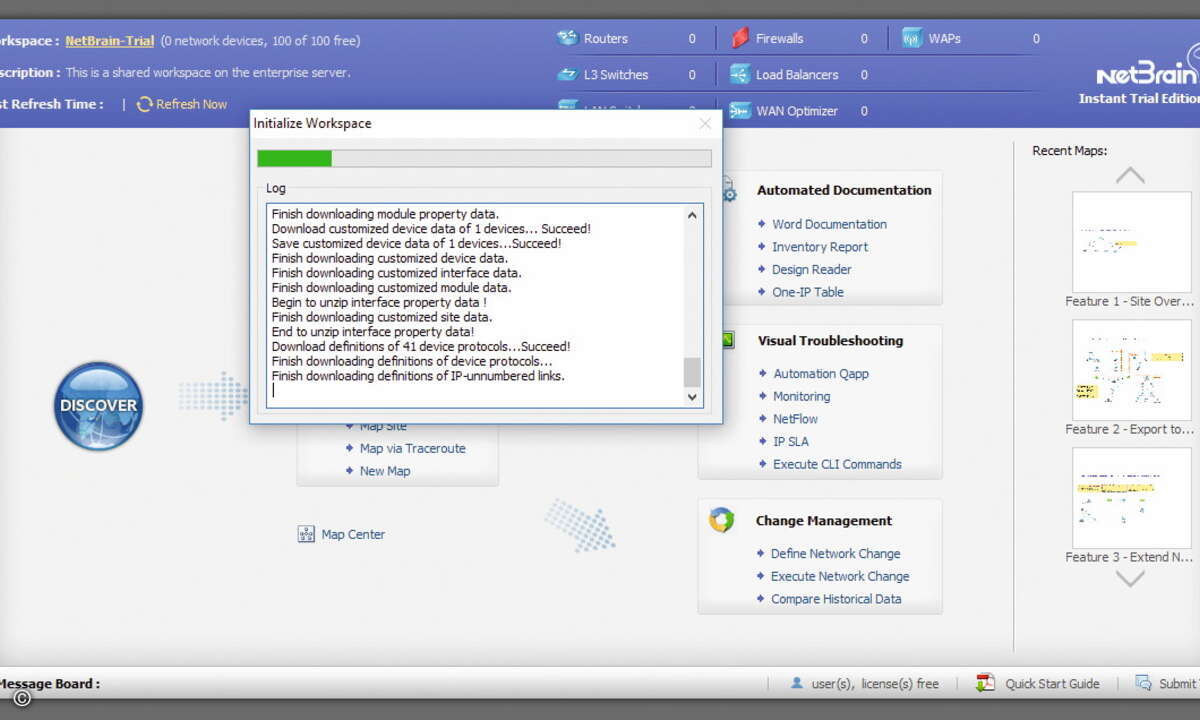Viewport: 1200px width, 720px height.
Task: Open NetFlow troubleshooting
Action: (795, 419)
